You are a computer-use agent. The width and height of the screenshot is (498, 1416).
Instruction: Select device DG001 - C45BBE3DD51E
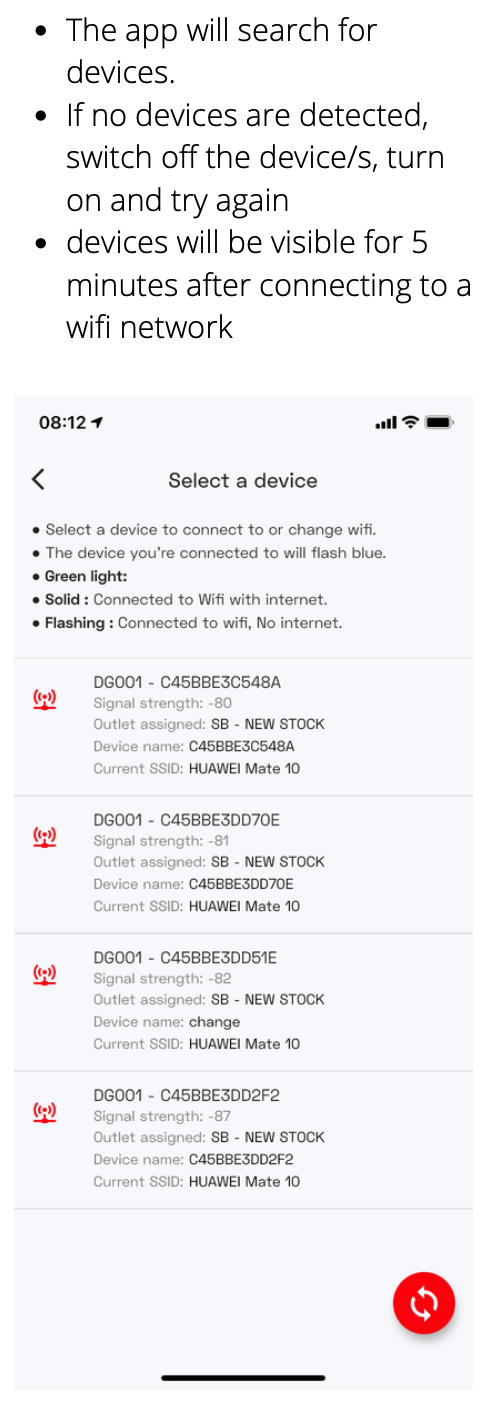[243, 1002]
